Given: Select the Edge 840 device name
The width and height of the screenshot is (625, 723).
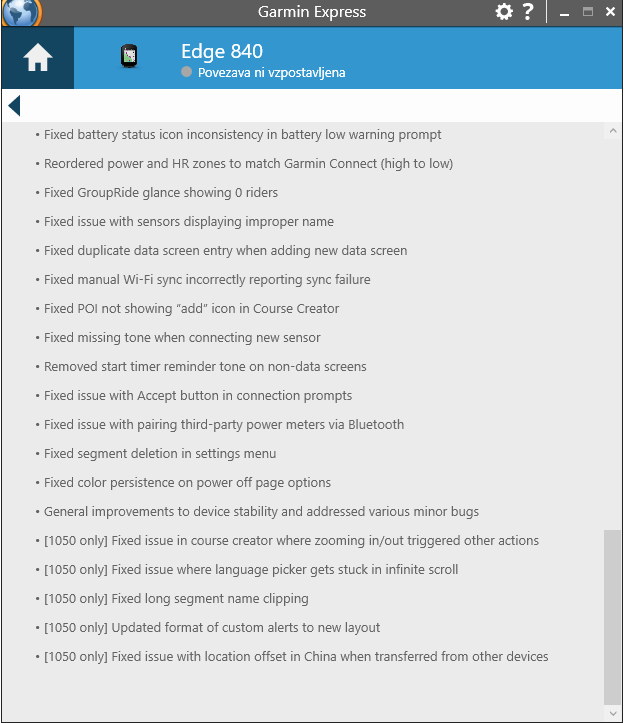Looking at the screenshot, I should [x=222, y=52].
